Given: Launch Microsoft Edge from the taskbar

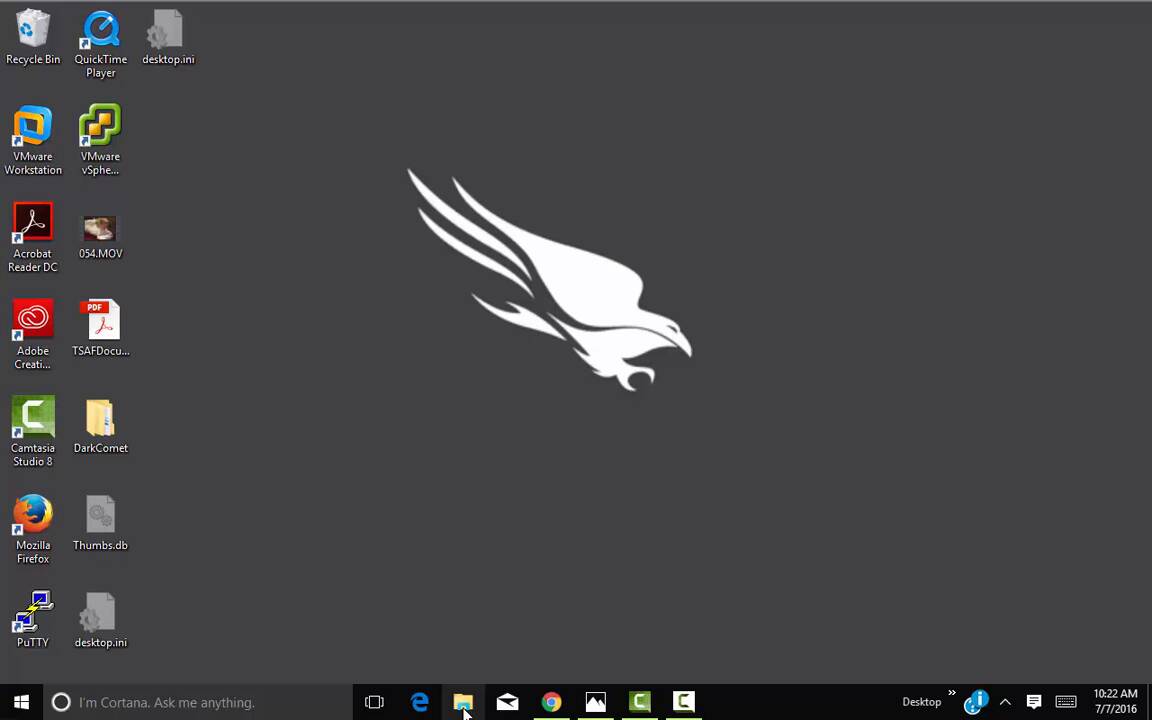Looking at the screenshot, I should (420, 702).
